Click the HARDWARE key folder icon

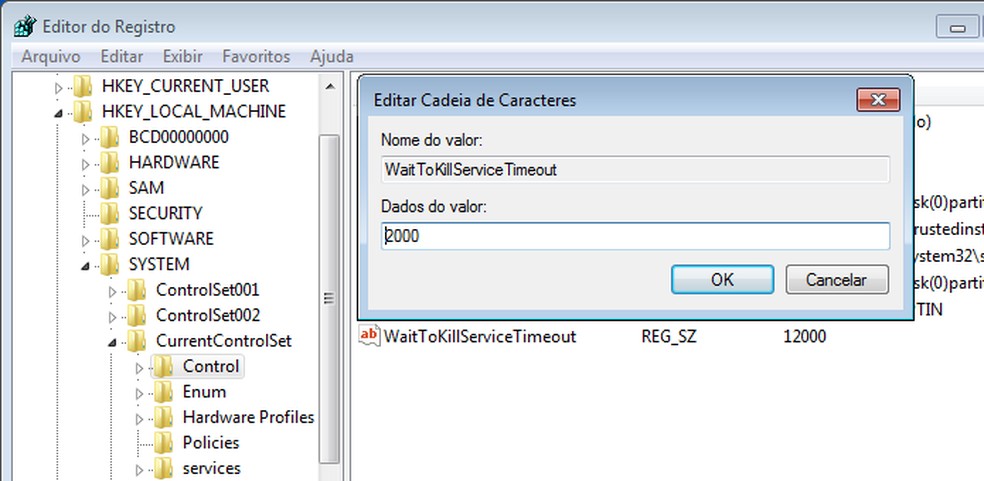pos(111,162)
